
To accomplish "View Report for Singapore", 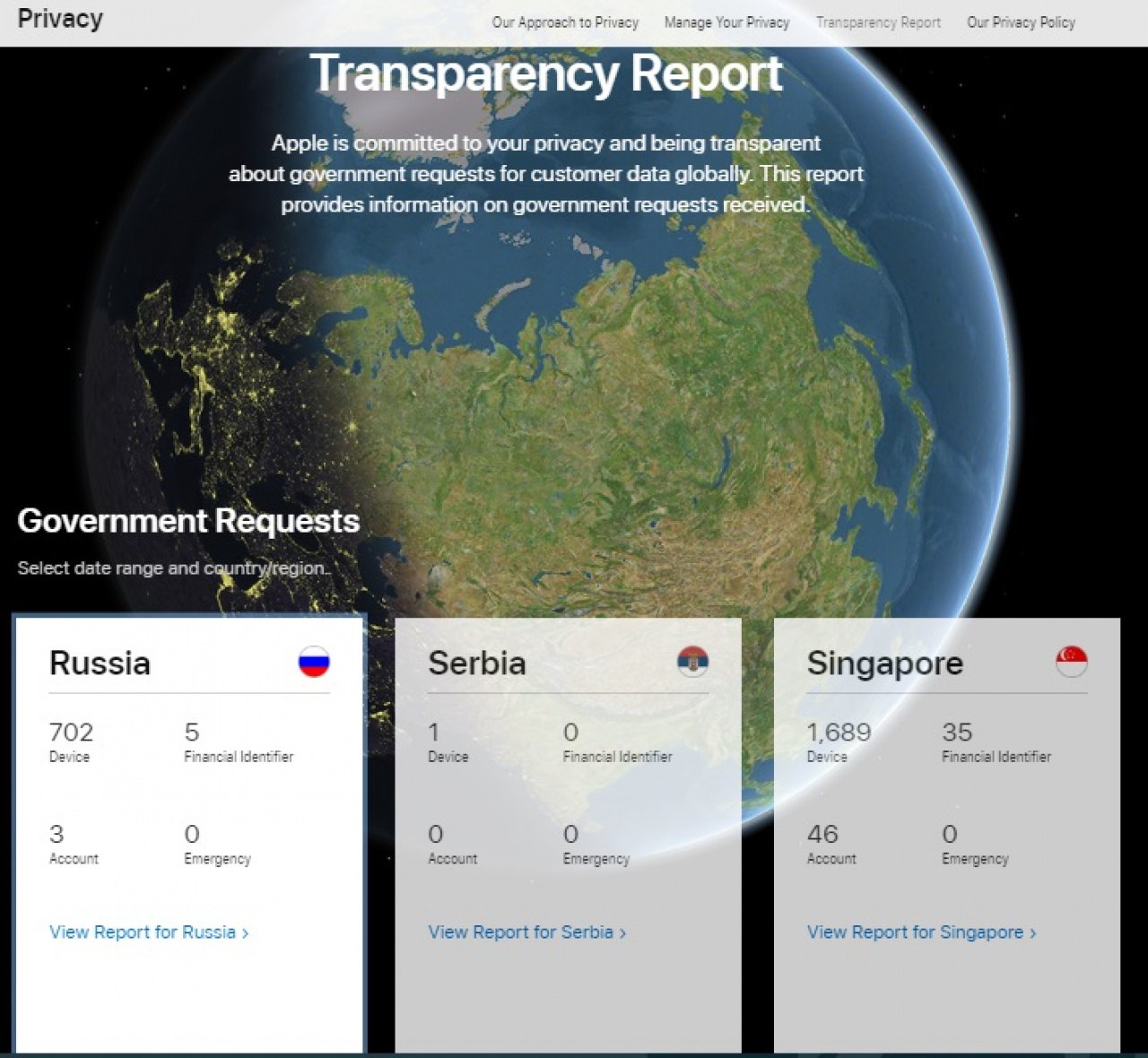I will (x=921, y=932).
